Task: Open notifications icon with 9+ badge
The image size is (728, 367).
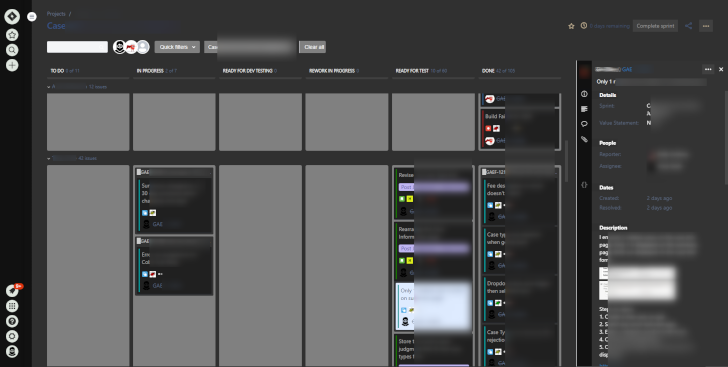Action: (x=13, y=291)
